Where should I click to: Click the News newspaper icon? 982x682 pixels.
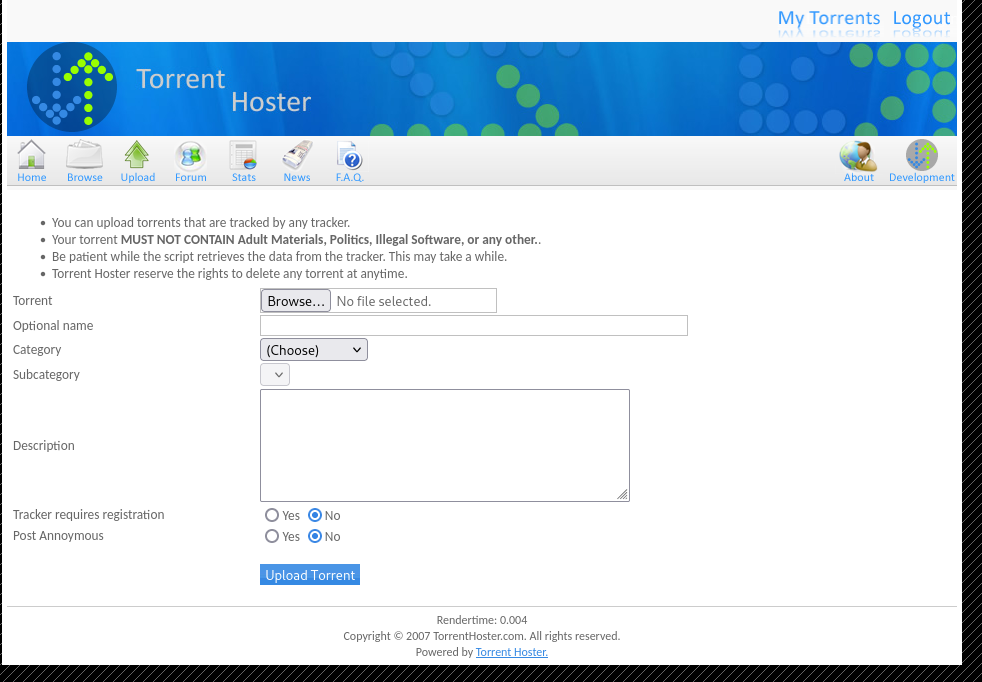point(297,156)
